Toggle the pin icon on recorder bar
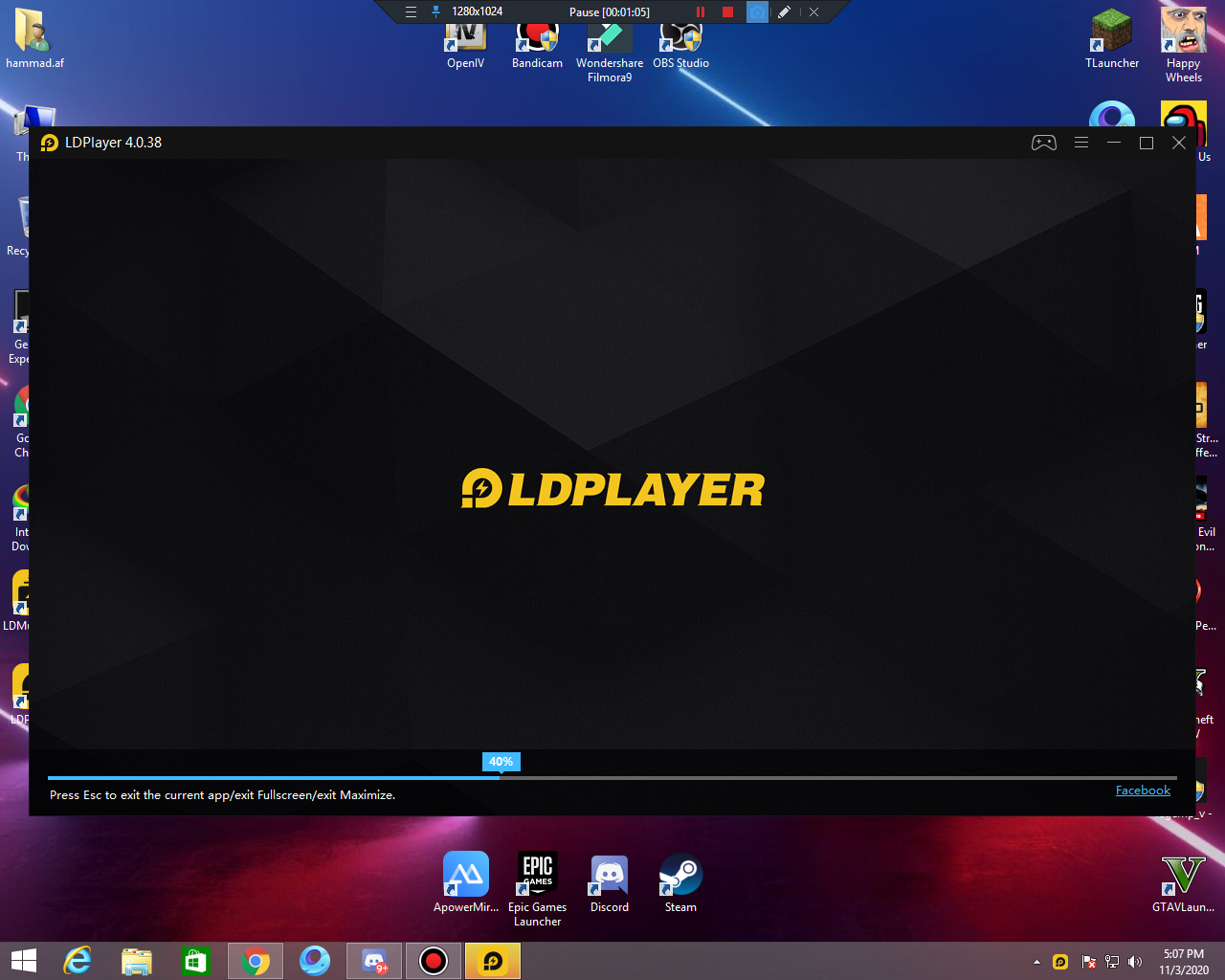The height and width of the screenshot is (980, 1225). pyautogui.click(x=436, y=11)
